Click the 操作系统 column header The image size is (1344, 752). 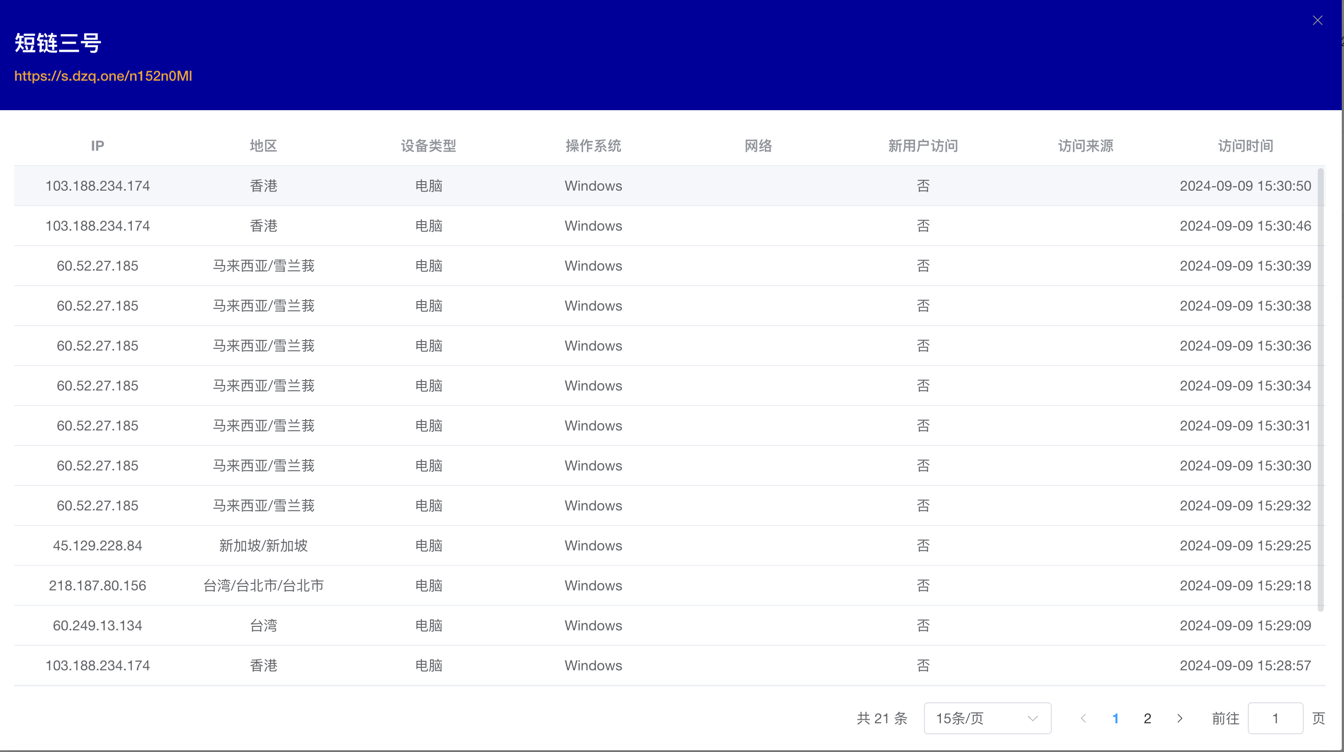(x=593, y=146)
